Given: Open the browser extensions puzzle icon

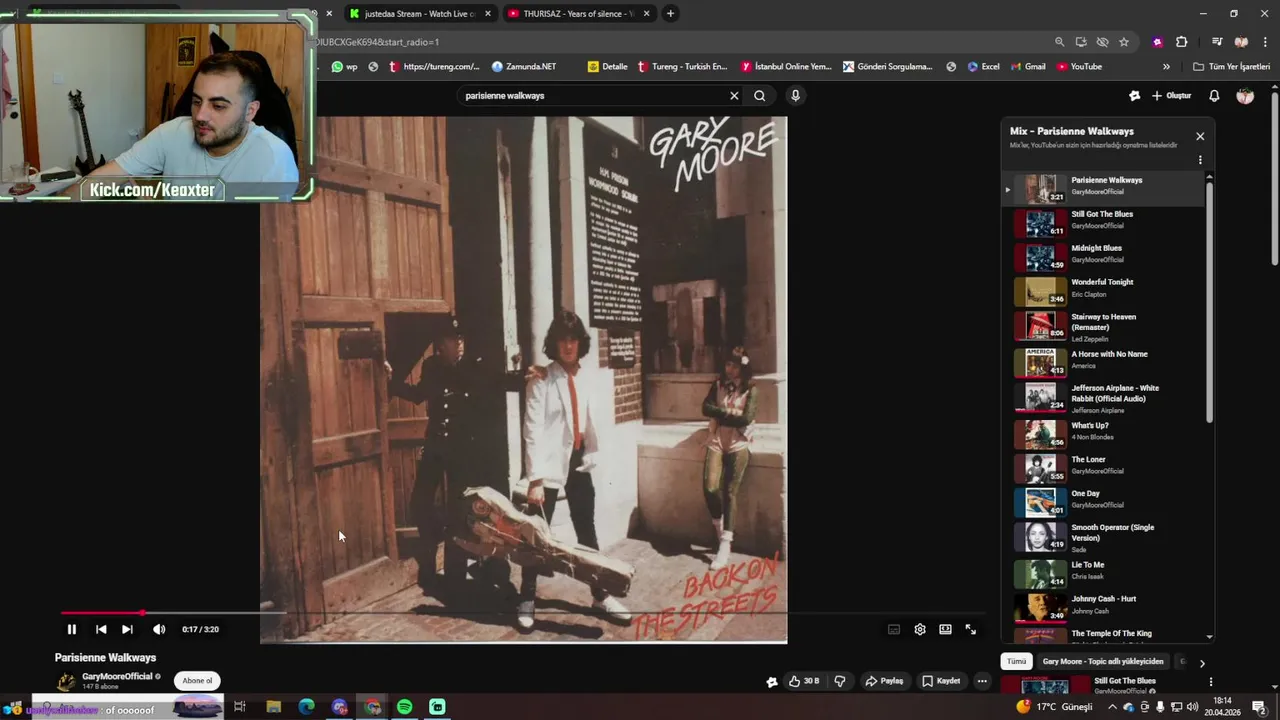Looking at the screenshot, I should coord(1182,42).
